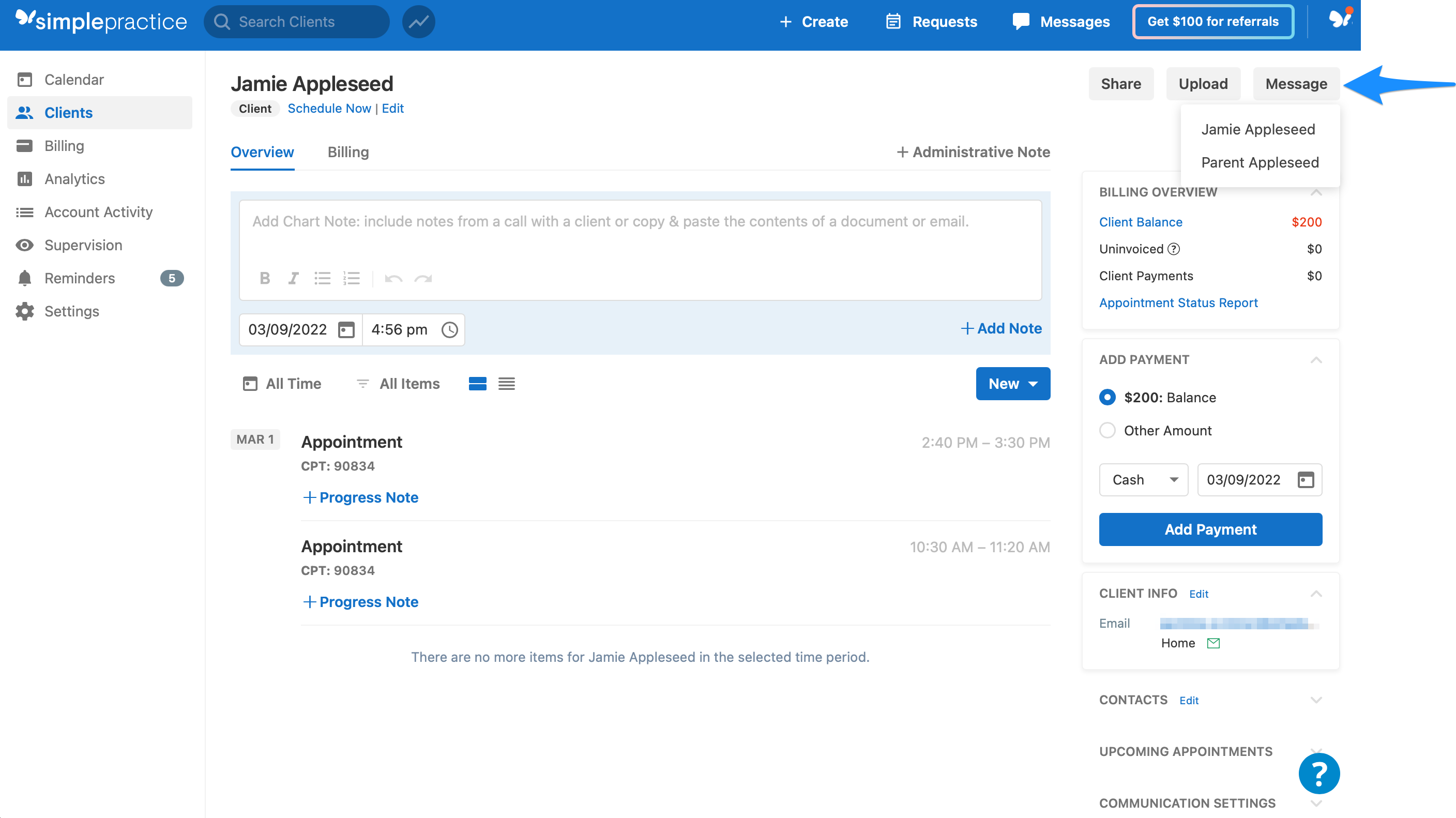Toggle italic formatting in chart note
Screen dimensions: 1456x818
(293, 278)
